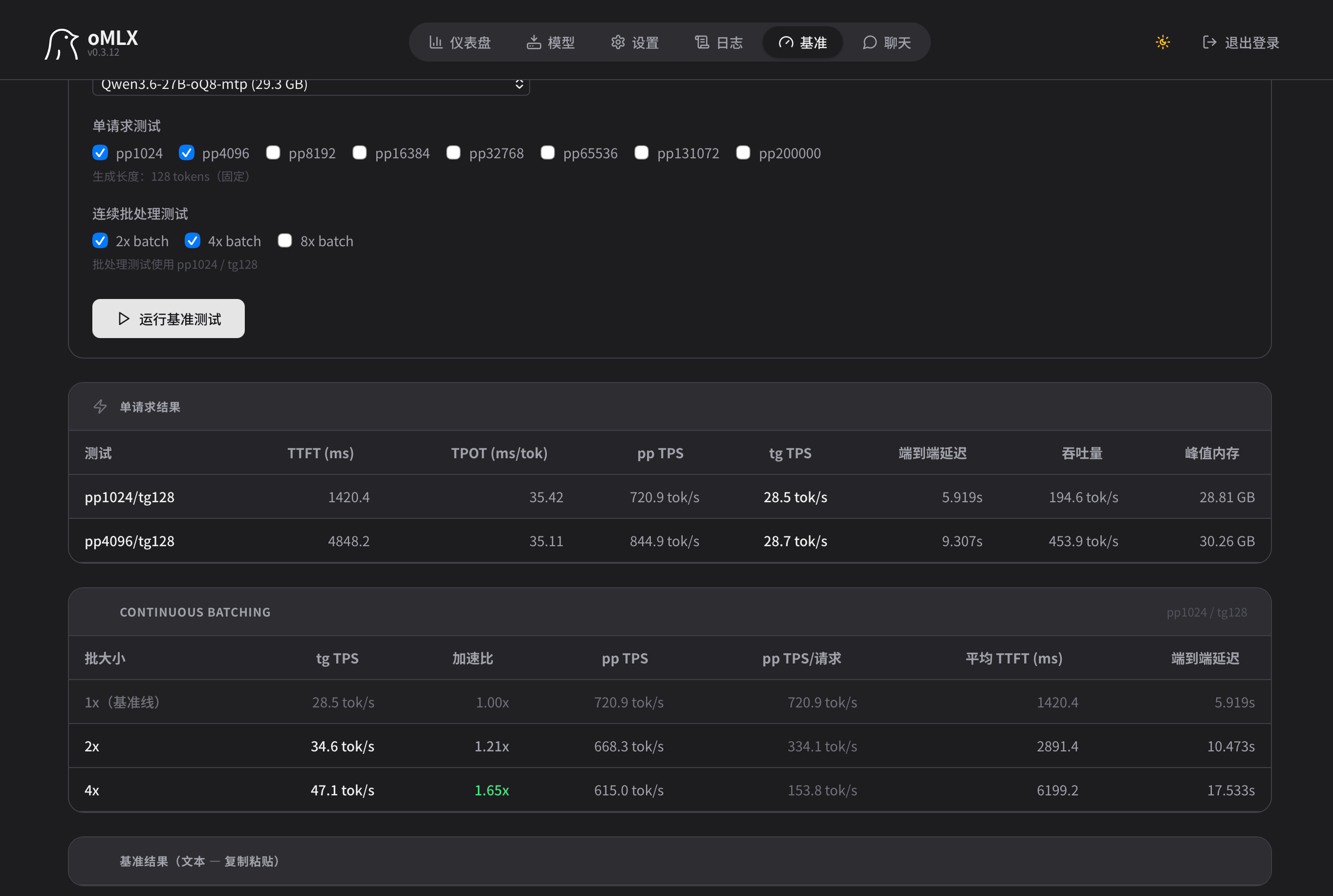Click the 1420.4 TTFT value in single results
The width and height of the screenshot is (1333, 896).
(348, 497)
